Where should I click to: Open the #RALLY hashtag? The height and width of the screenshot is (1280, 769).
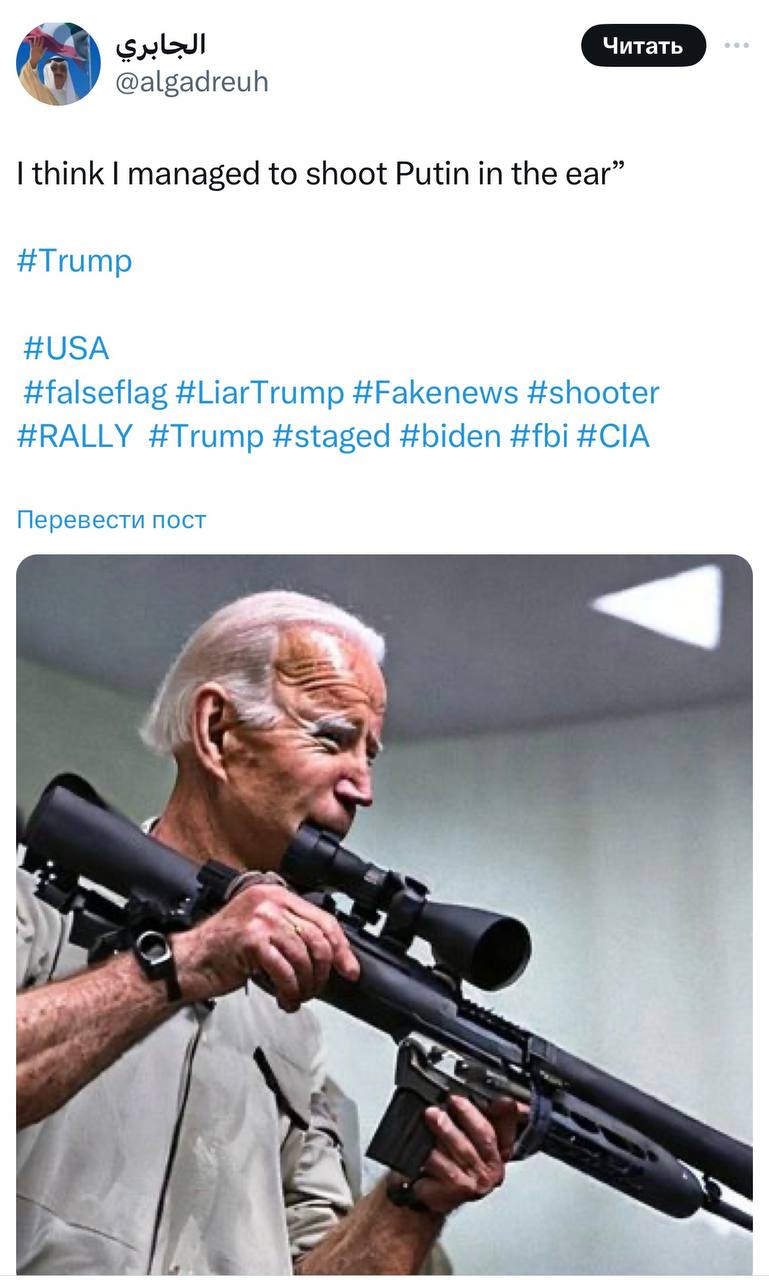point(75,437)
